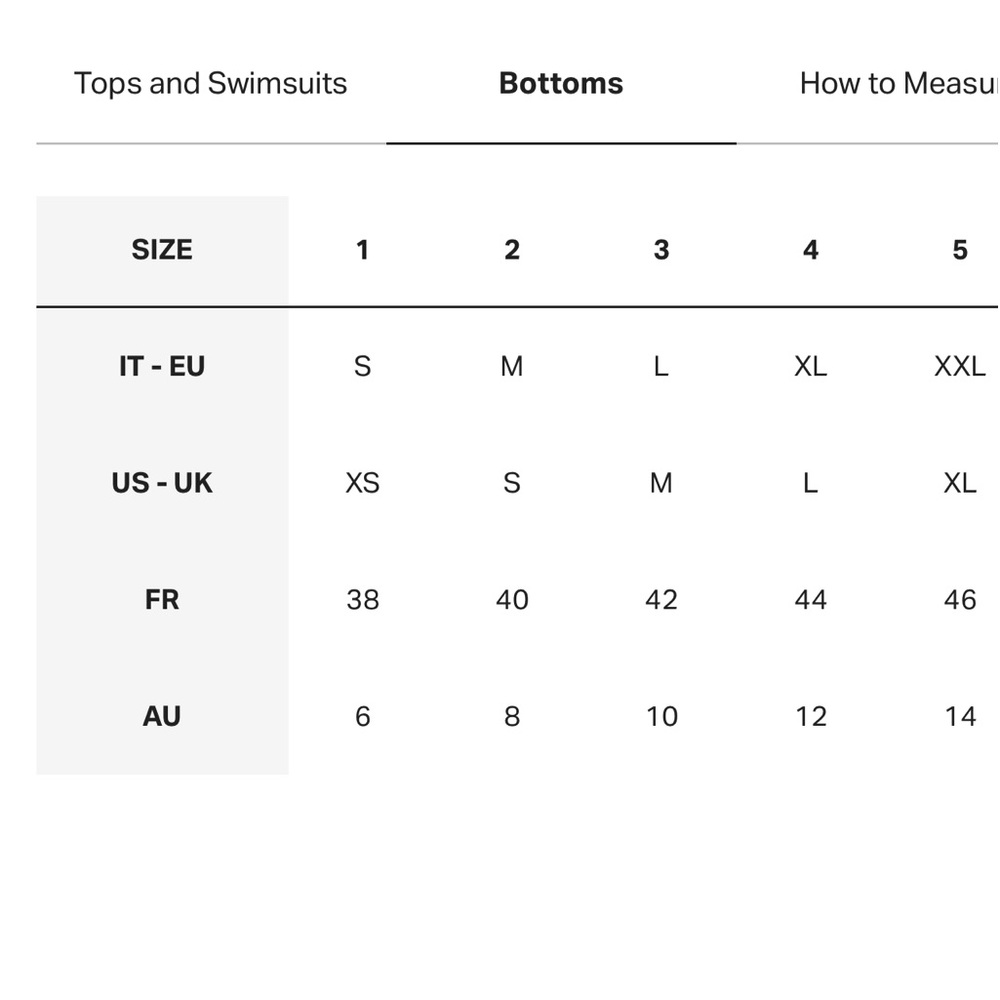This screenshot has height=1000, width=1000.
Task: Click FR size 38 cell
Action: pos(363,600)
